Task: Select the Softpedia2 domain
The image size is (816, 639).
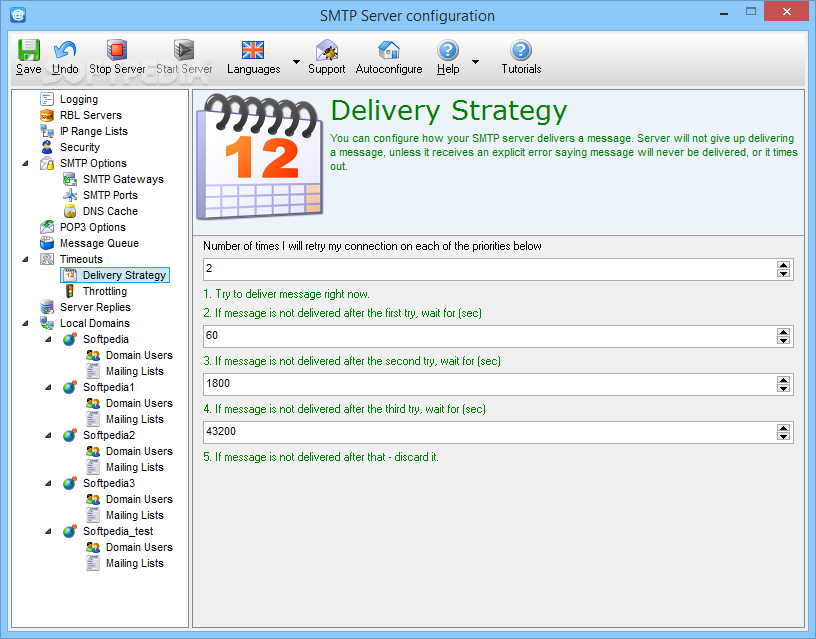Action: (109, 435)
